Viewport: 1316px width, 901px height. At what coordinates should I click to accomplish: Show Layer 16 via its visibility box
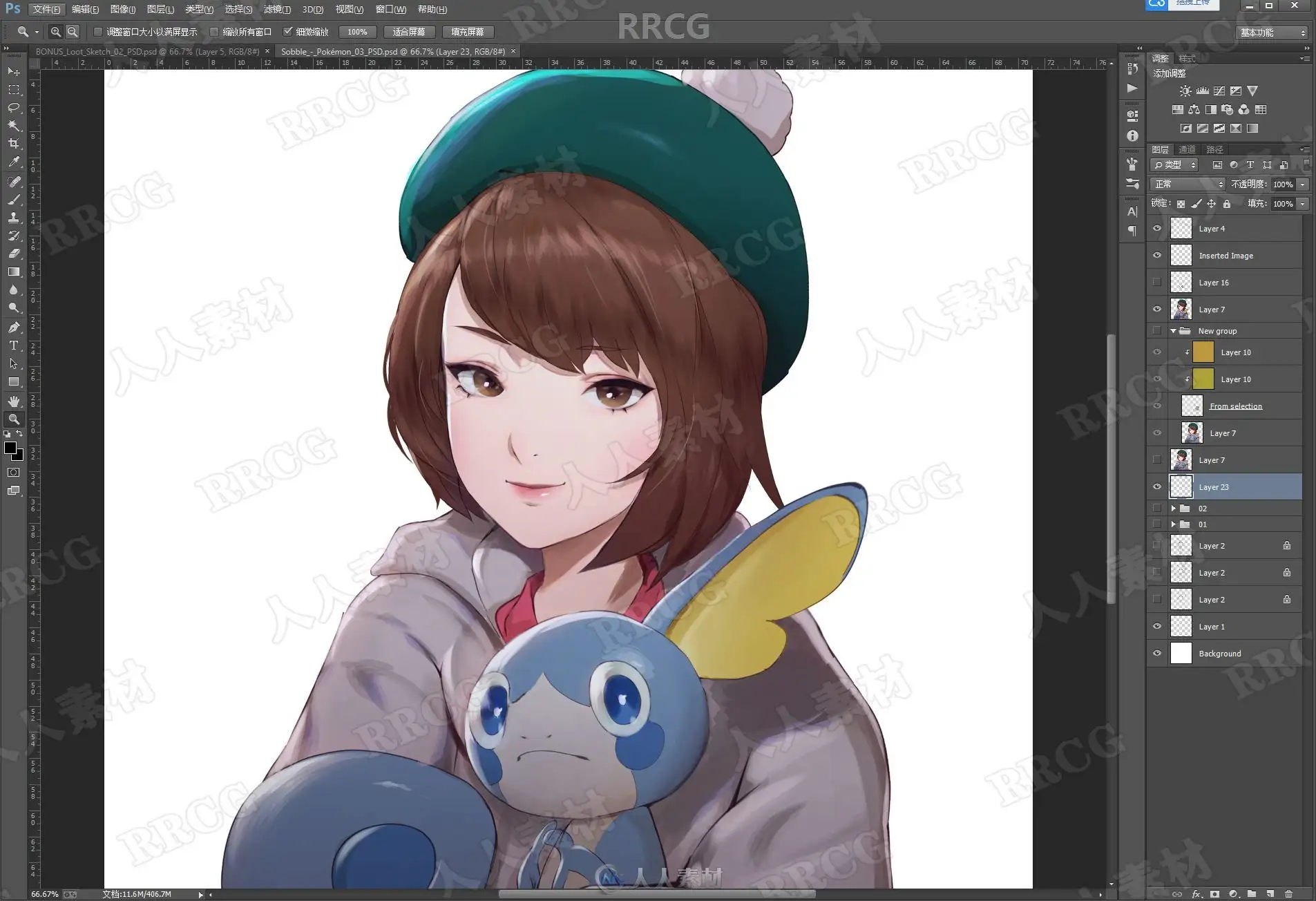coord(1157,282)
